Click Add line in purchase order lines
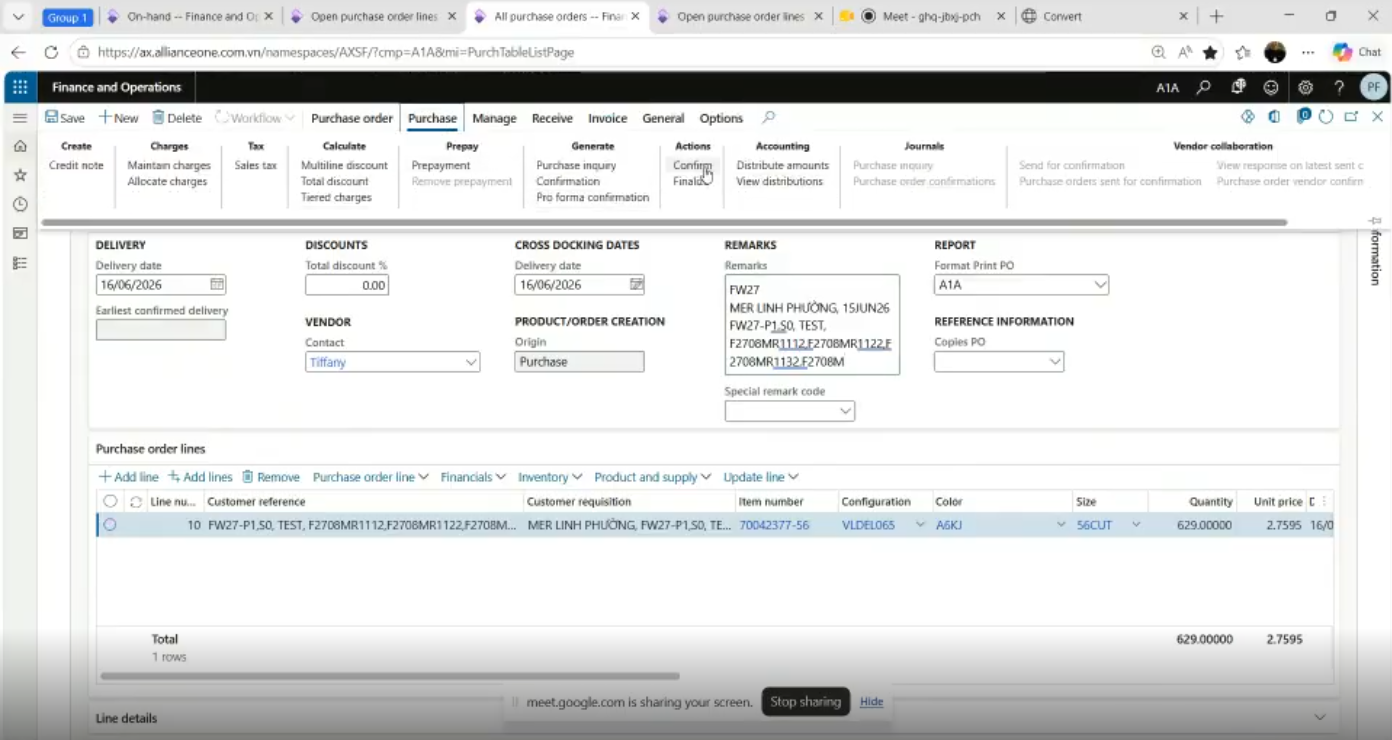The image size is (1392, 740). click(129, 477)
